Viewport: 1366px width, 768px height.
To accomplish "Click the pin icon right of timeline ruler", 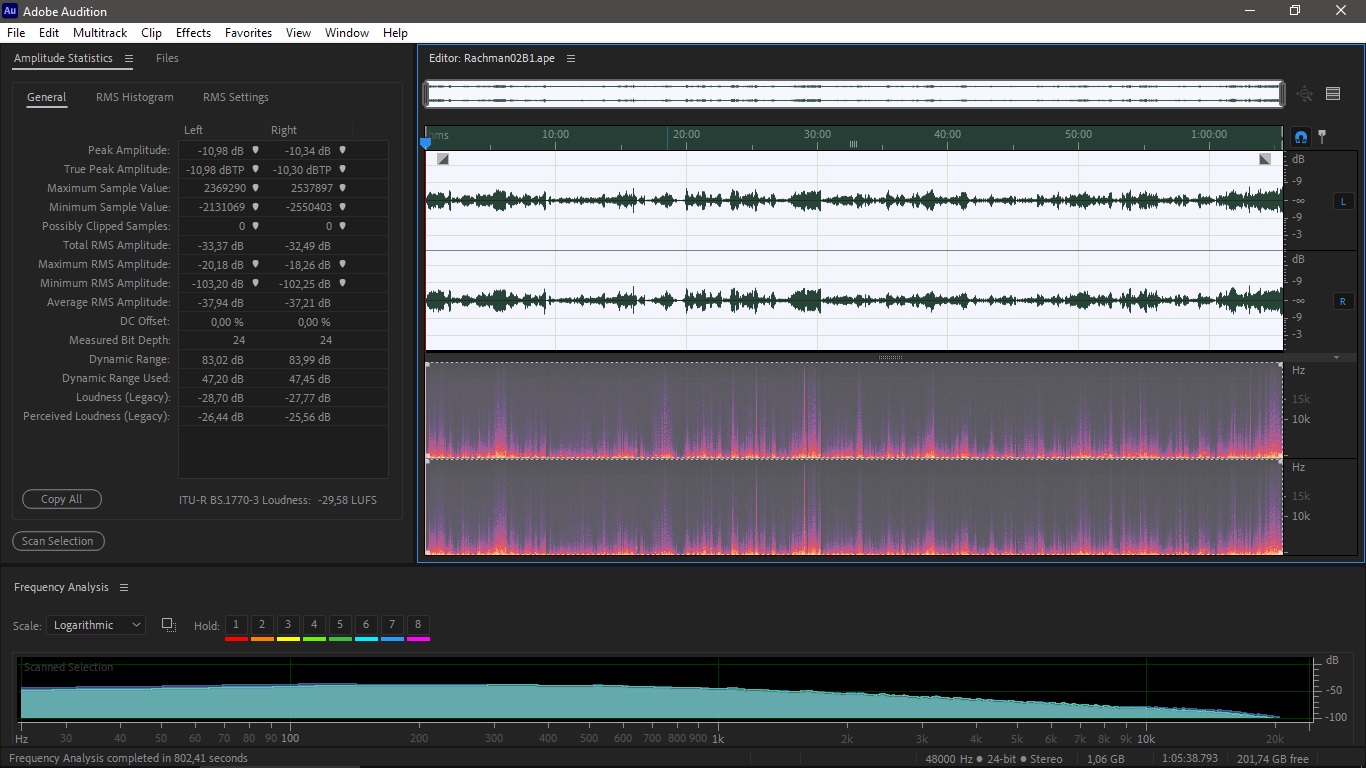I will tap(1322, 136).
